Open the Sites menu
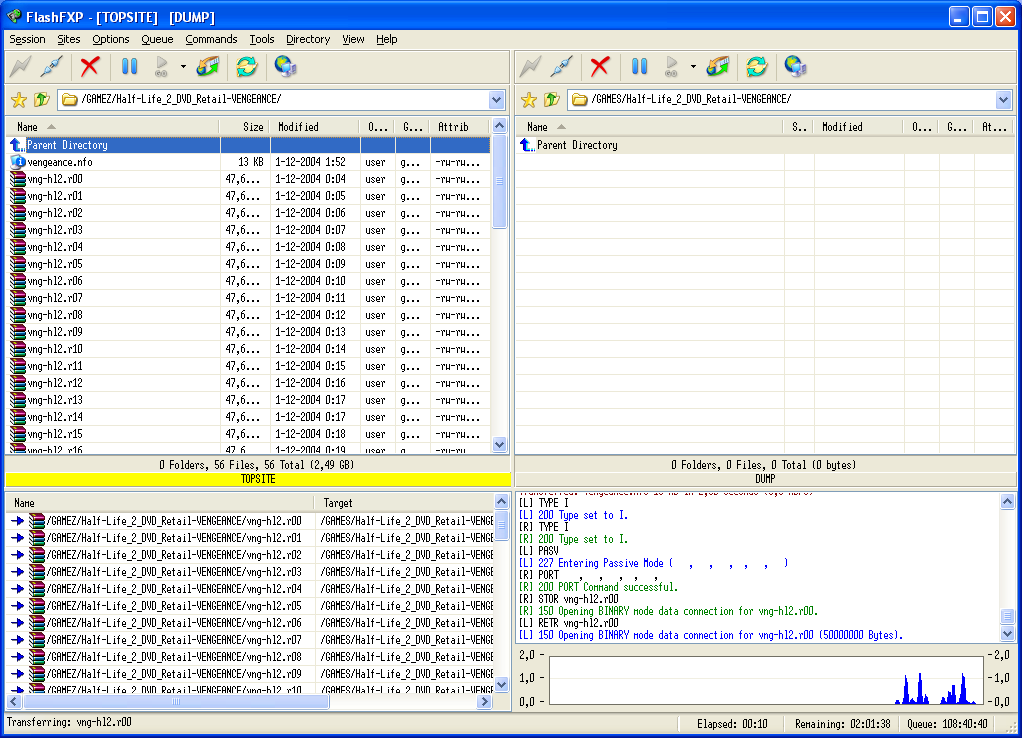This screenshot has height=738, width=1022. pyautogui.click(x=68, y=39)
